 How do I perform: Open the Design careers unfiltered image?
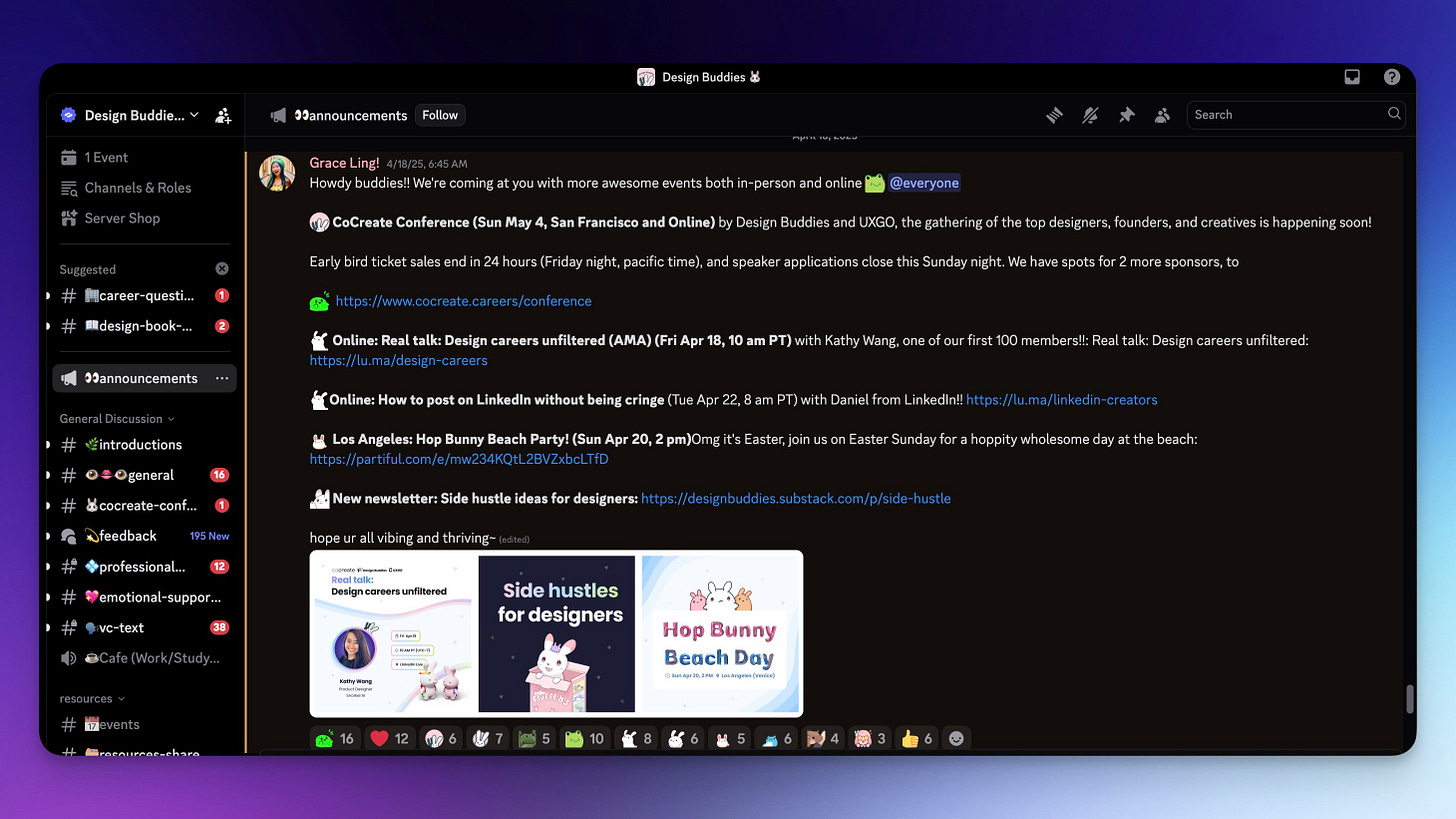[x=392, y=634]
